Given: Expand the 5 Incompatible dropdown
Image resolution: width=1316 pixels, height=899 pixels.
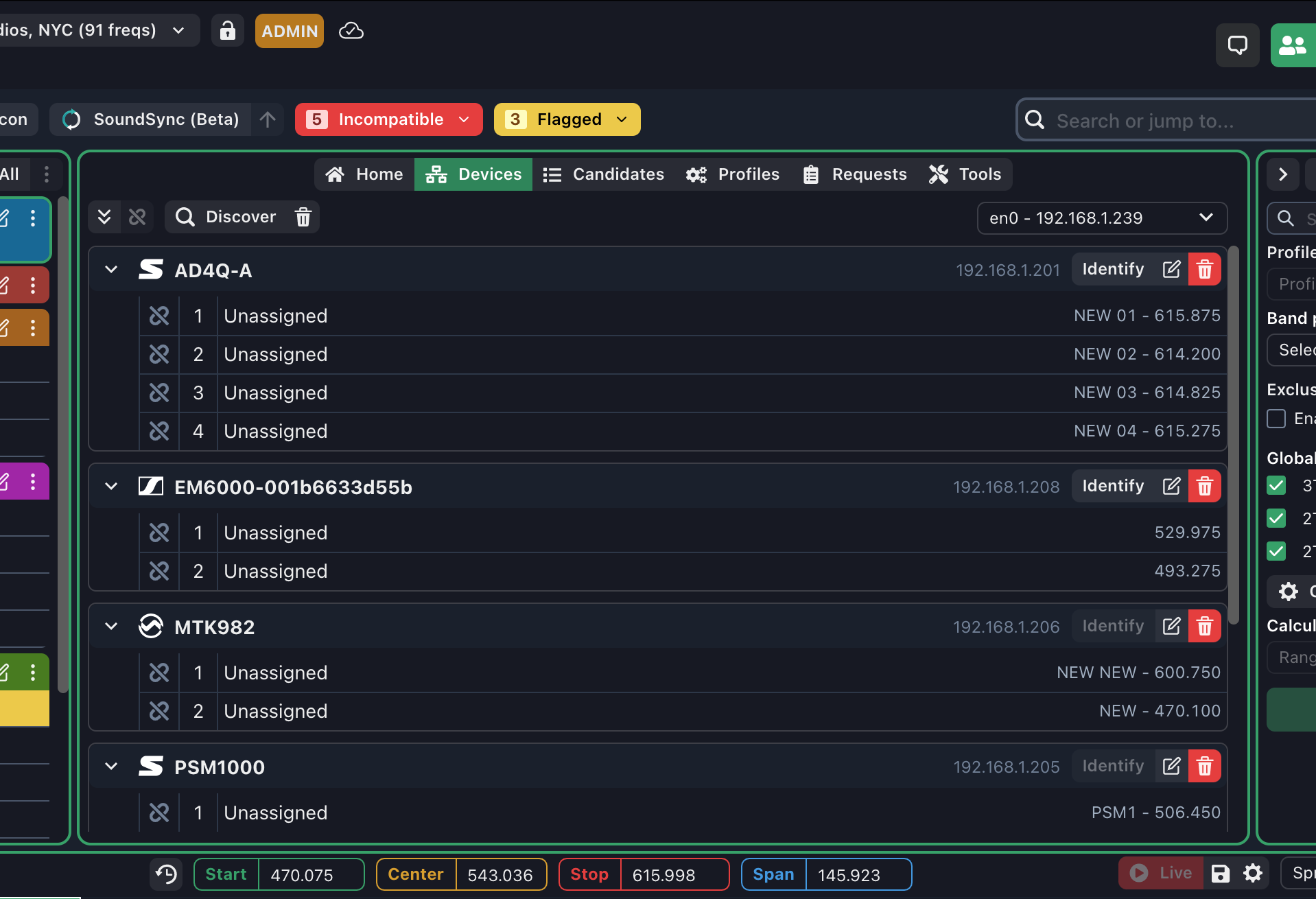Looking at the screenshot, I should click(x=389, y=119).
